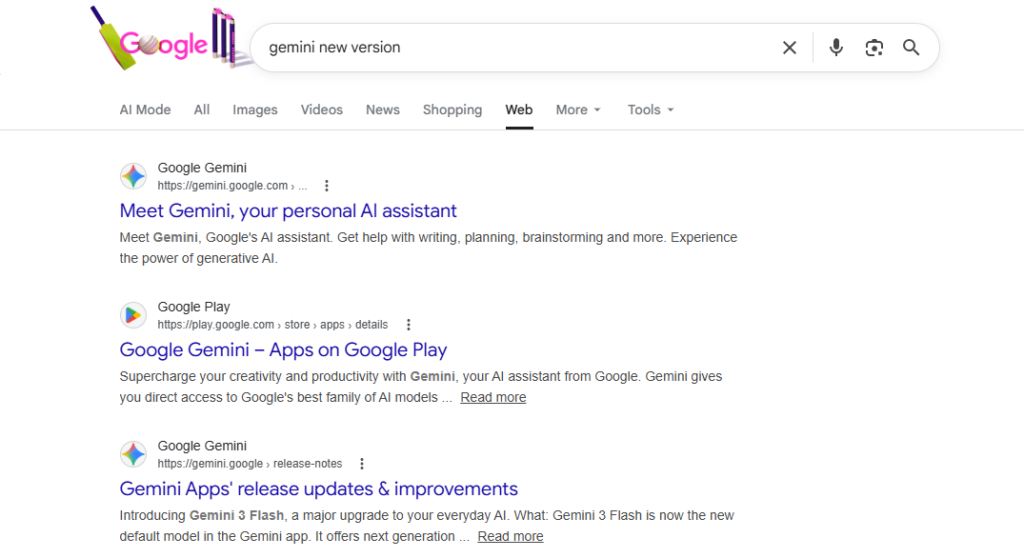Start voice search with microphone icon
Screen dimensions: 1024x558
click(836, 47)
